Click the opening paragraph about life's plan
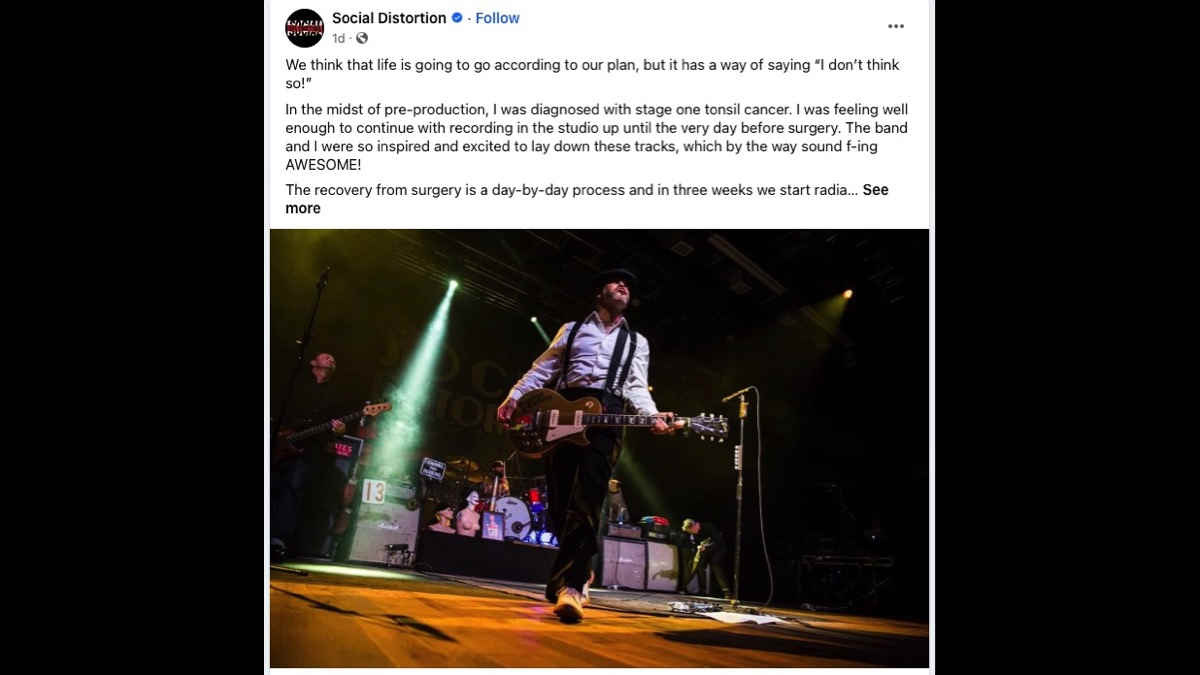 coord(592,74)
